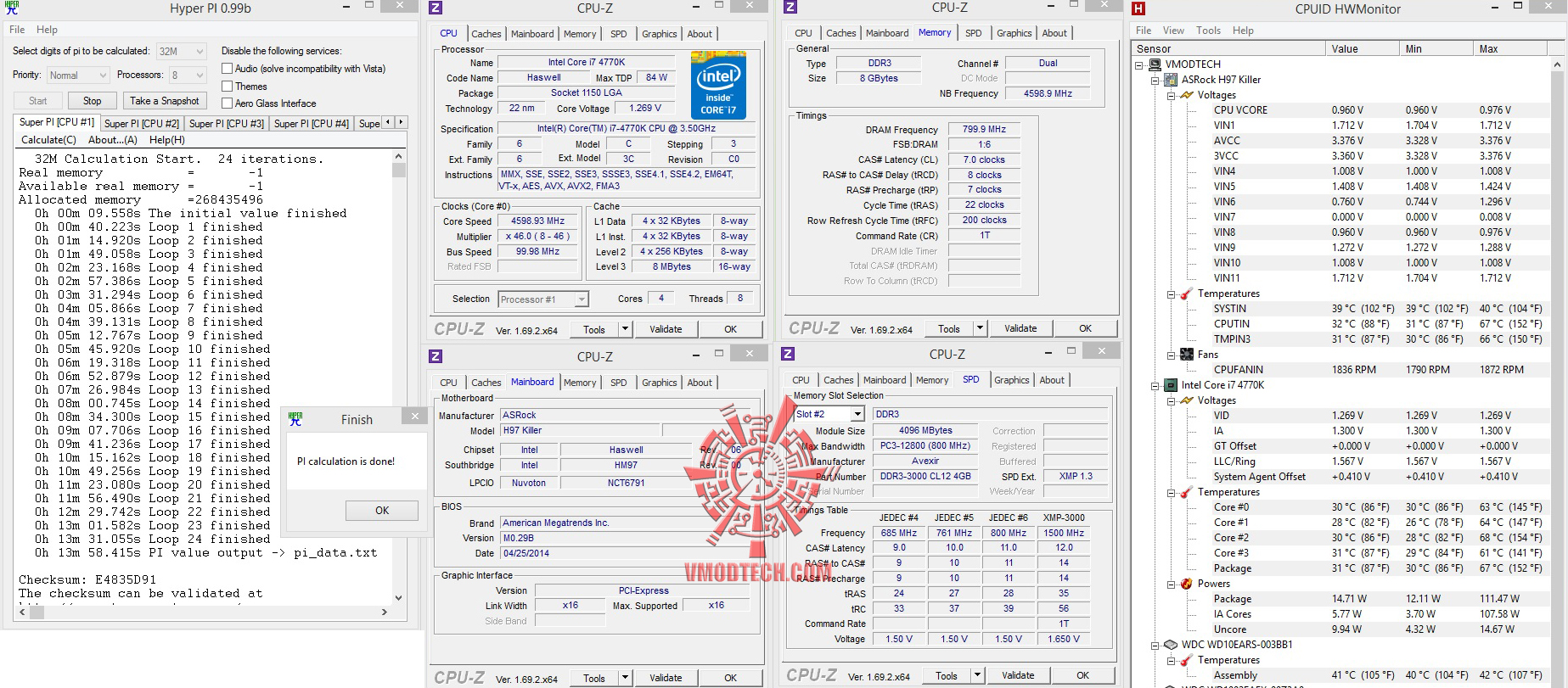Click the CPU-Z icon in the SPD tab window title bar

788,354
